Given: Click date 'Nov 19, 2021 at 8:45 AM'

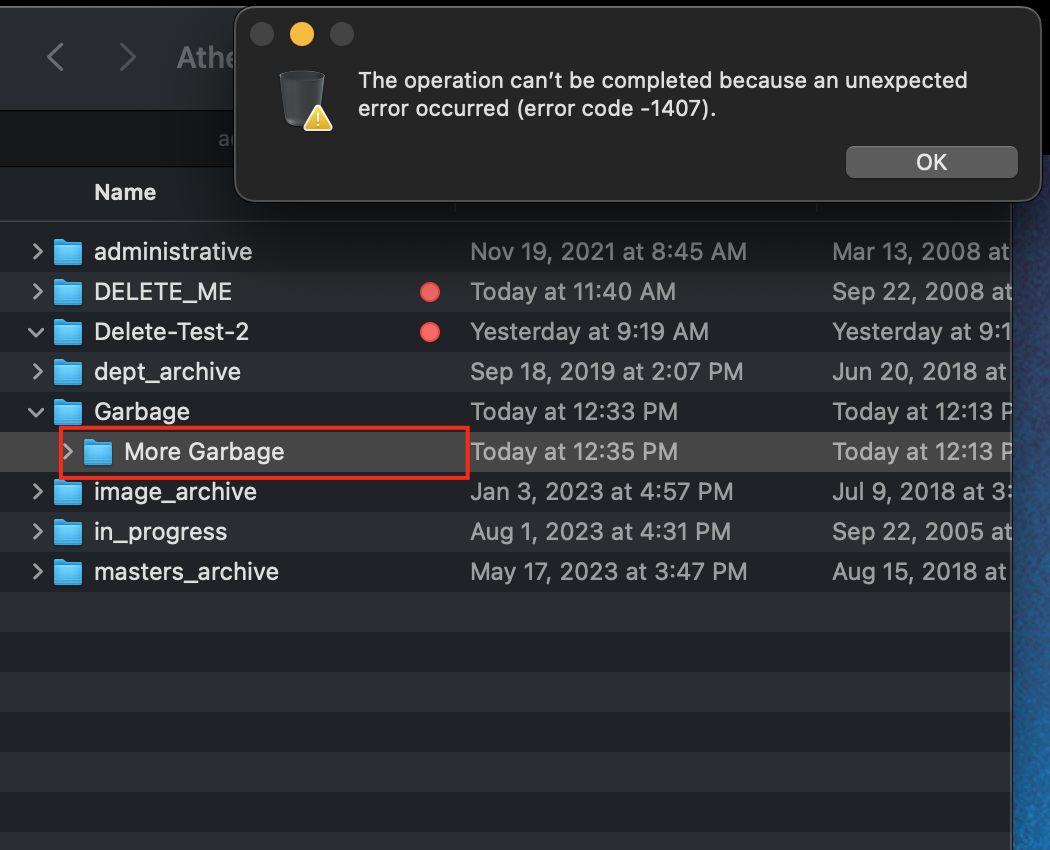Looking at the screenshot, I should [x=608, y=252].
